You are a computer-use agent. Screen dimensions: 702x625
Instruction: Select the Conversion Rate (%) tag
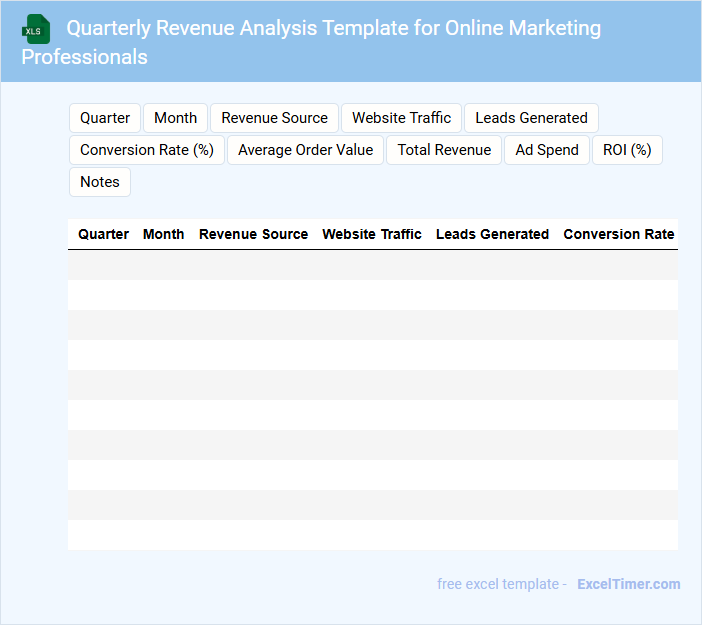147,150
